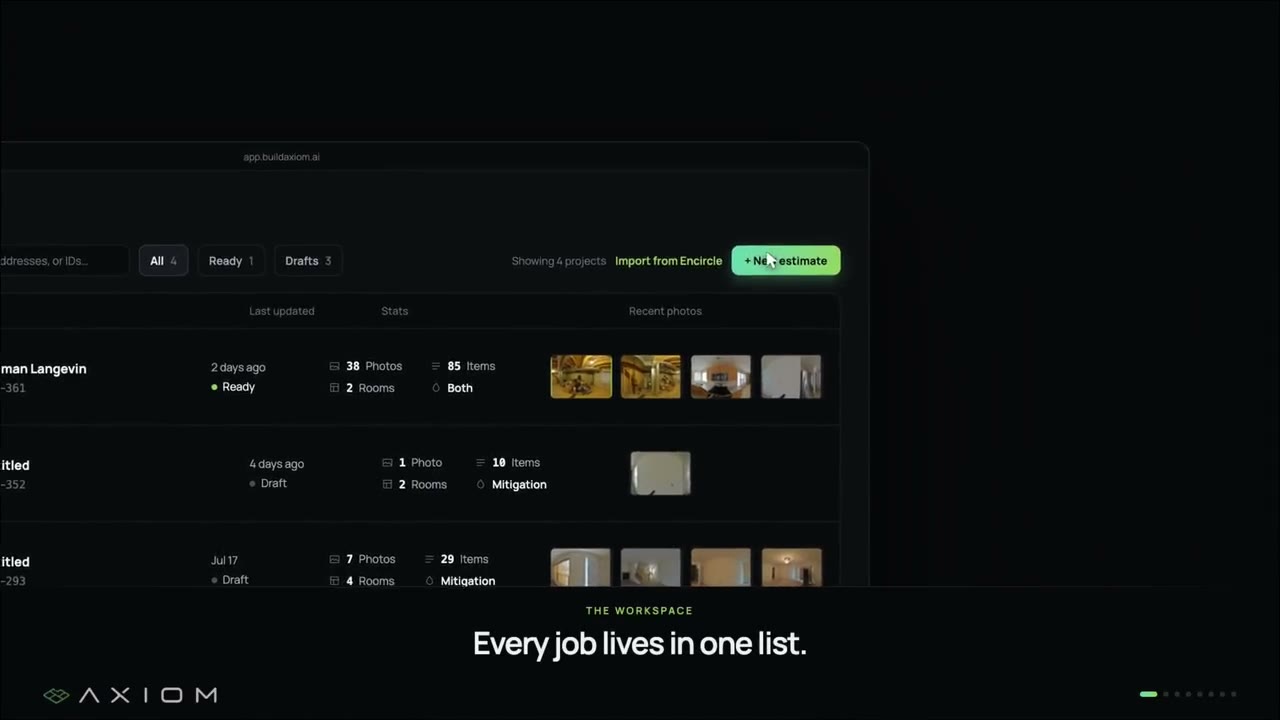
Task: Click the Last updated column header
Action: click(x=282, y=311)
